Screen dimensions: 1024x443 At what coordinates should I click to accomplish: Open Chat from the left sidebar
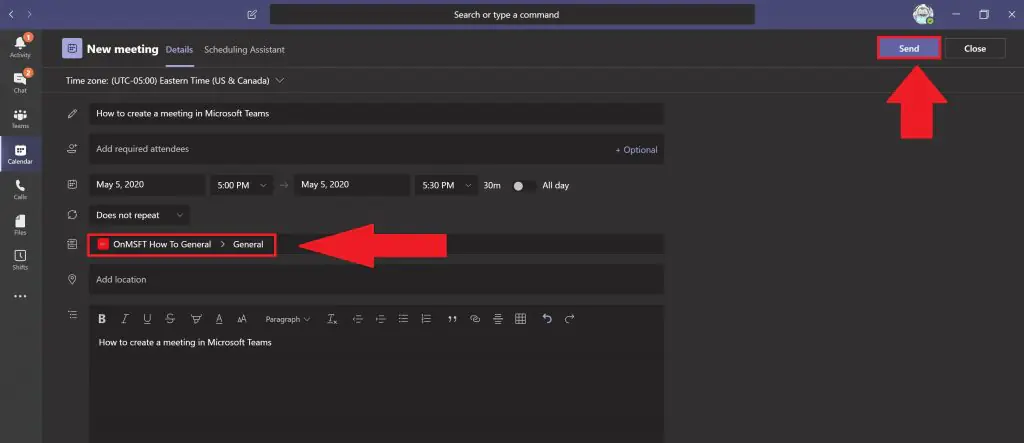coord(20,82)
